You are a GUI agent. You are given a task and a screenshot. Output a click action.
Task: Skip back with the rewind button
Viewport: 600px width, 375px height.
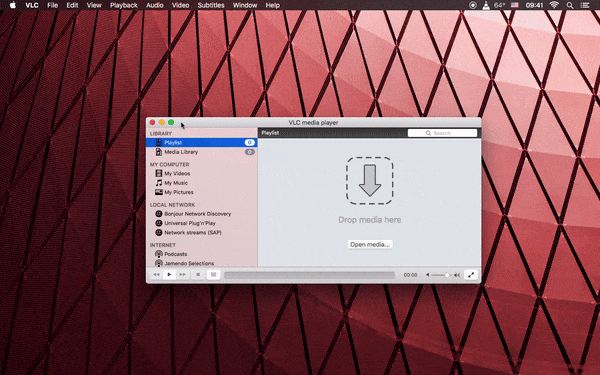click(x=156, y=274)
